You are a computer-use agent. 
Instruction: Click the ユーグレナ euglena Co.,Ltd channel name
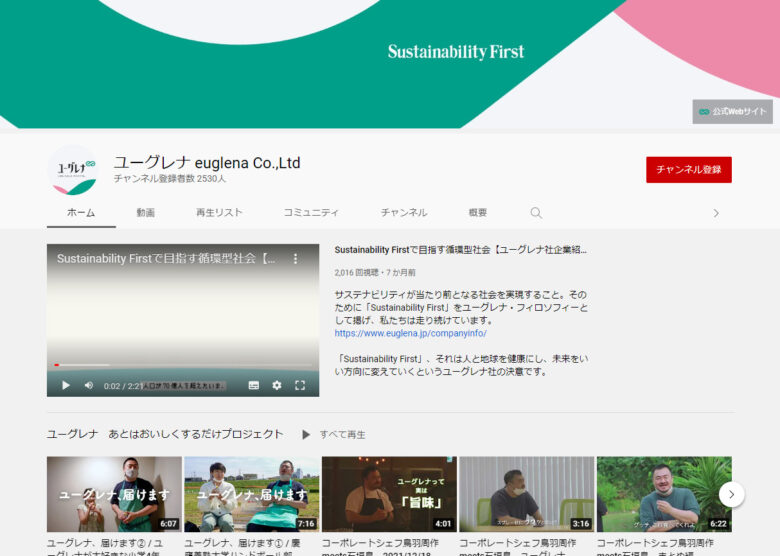(x=207, y=163)
